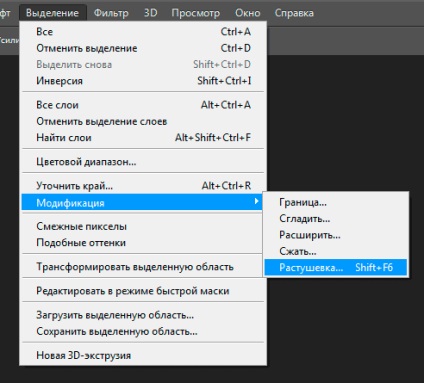Viewport: 424px width, 383px height.
Task: Open the Окно menu
Action: 247,13
